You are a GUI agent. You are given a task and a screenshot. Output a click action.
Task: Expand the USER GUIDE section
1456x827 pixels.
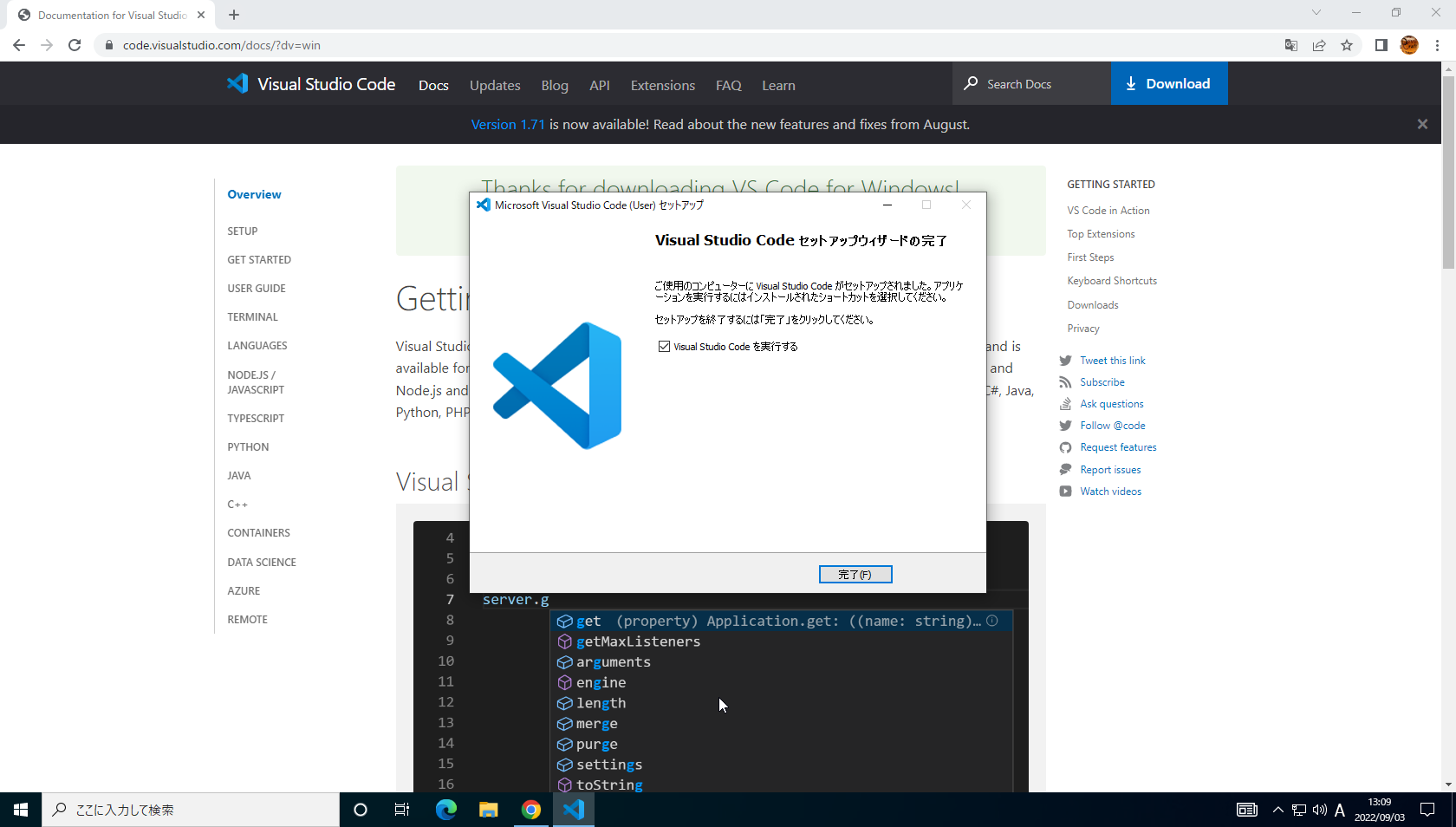(x=257, y=289)
